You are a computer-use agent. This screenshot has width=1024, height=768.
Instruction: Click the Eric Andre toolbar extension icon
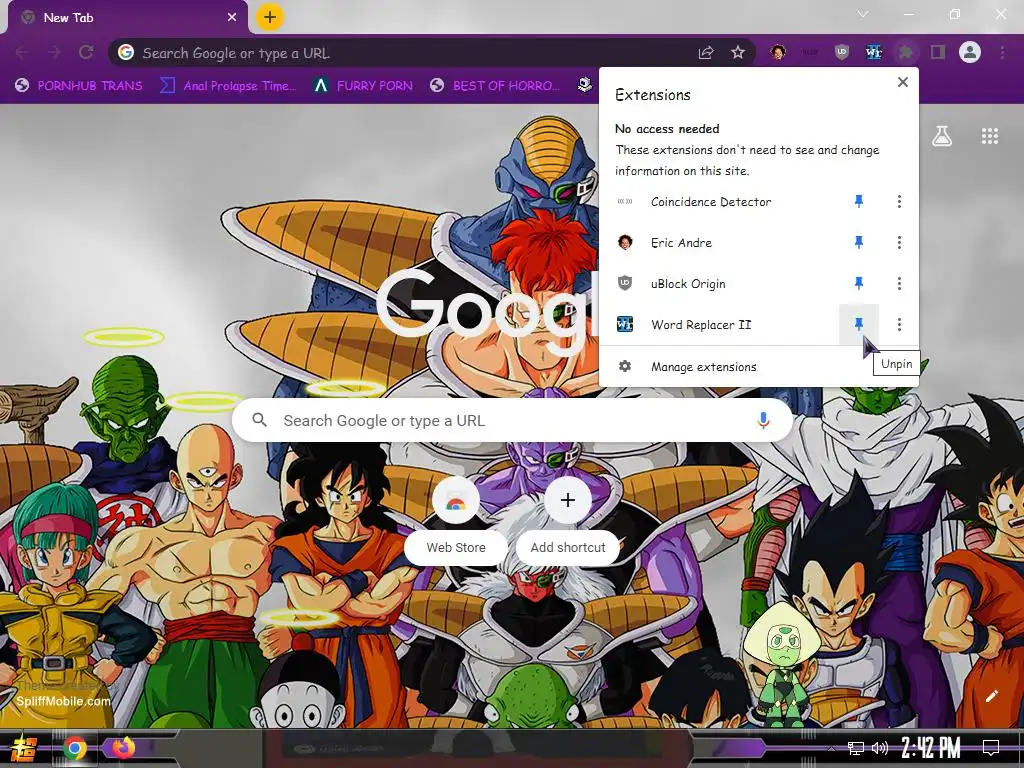(778, 52)
